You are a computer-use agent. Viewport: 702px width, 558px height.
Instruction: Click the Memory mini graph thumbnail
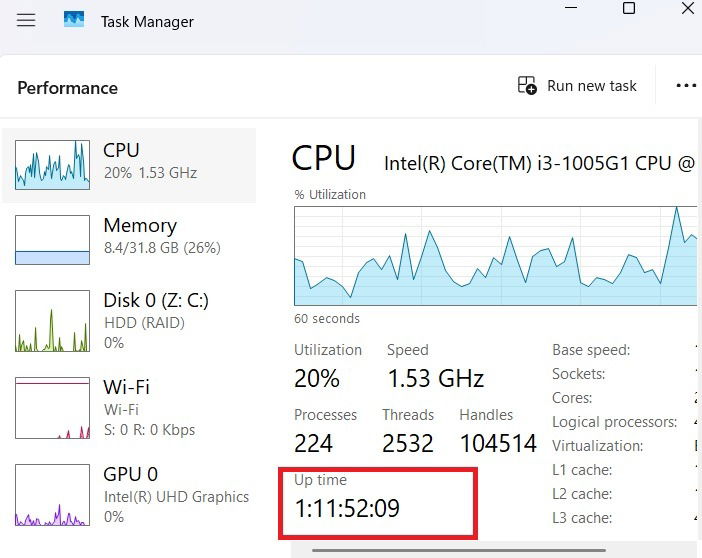coord(52,240)
